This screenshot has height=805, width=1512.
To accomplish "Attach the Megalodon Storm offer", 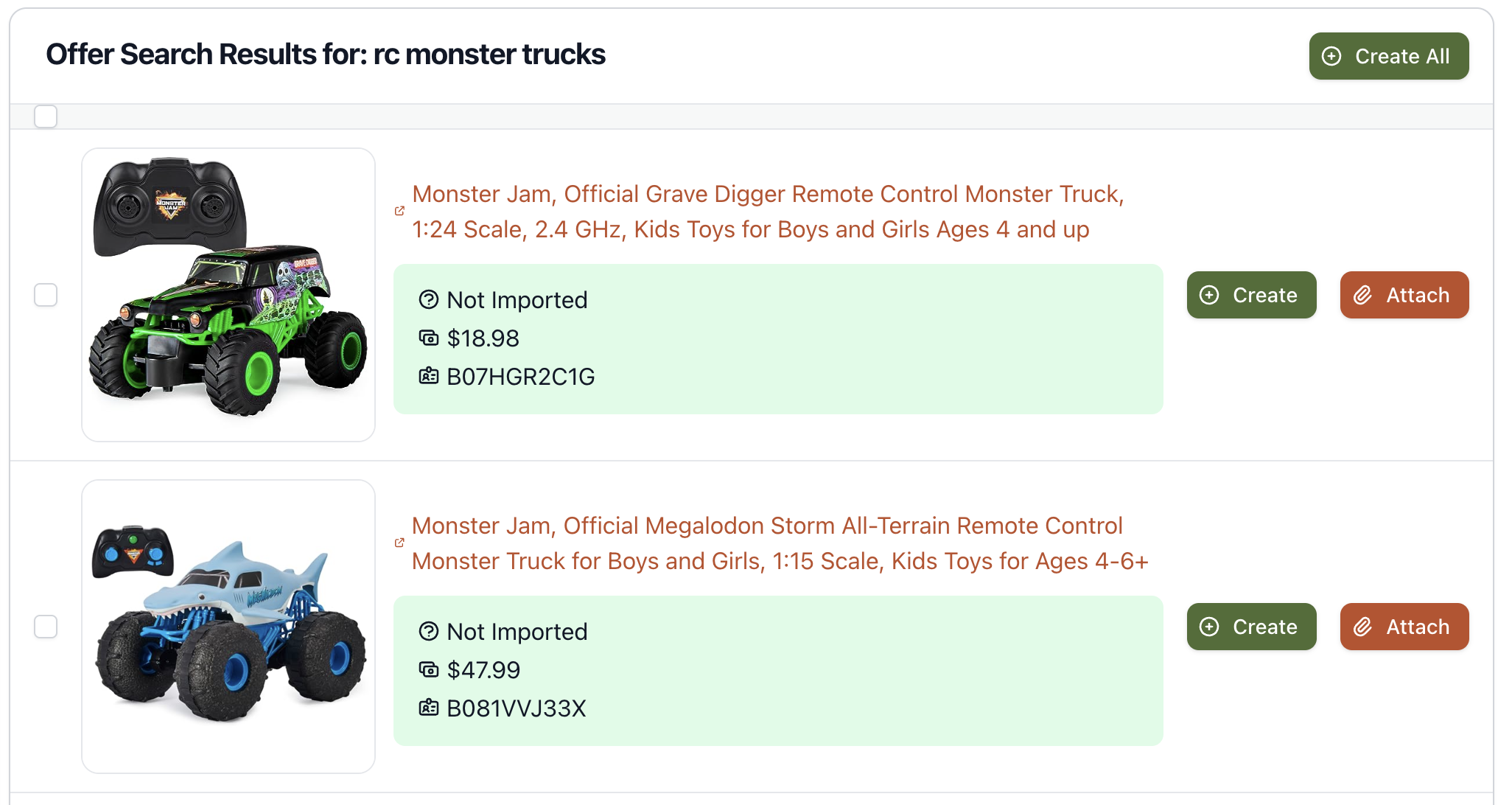I will click(1404, 627).
